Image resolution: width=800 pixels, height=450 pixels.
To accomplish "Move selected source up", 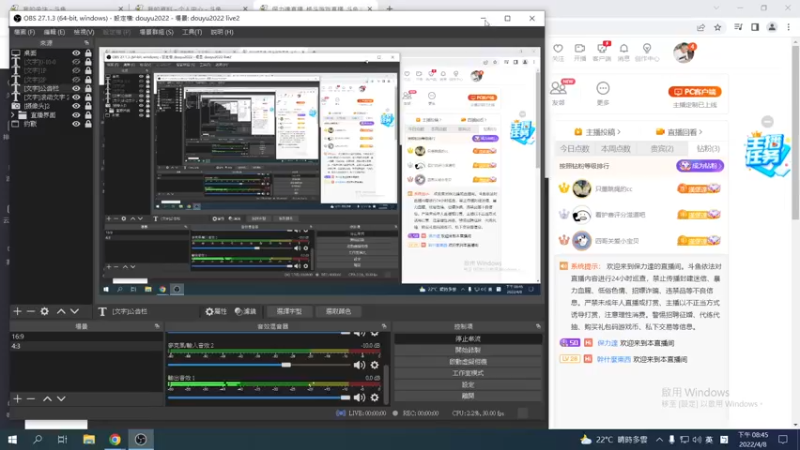I will click(x=61, y=311).
